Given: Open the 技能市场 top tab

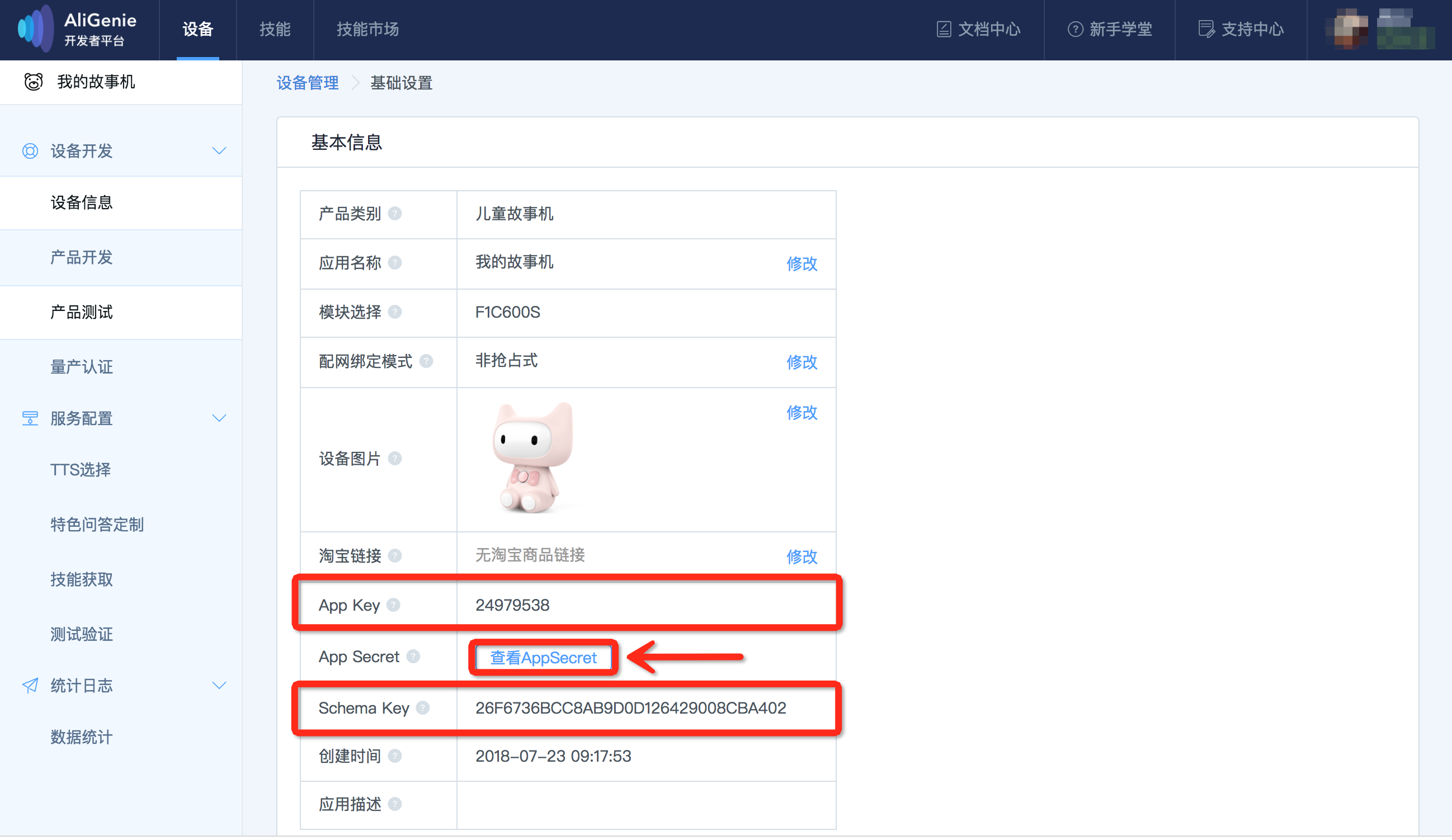Looking at the screenshot, I should pos(367,29).
